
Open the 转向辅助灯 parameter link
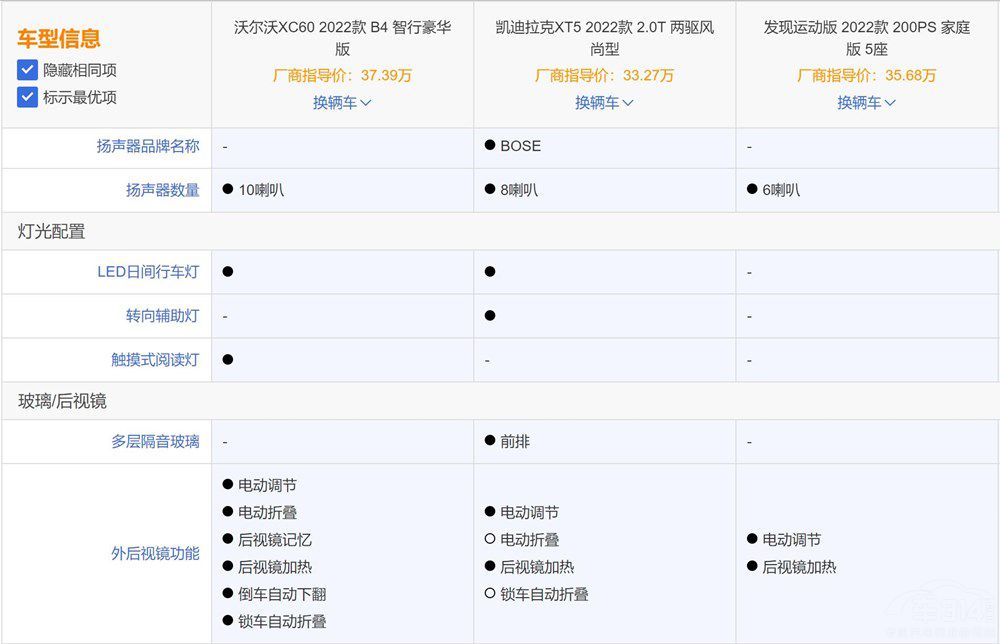(x=162, y=316)
